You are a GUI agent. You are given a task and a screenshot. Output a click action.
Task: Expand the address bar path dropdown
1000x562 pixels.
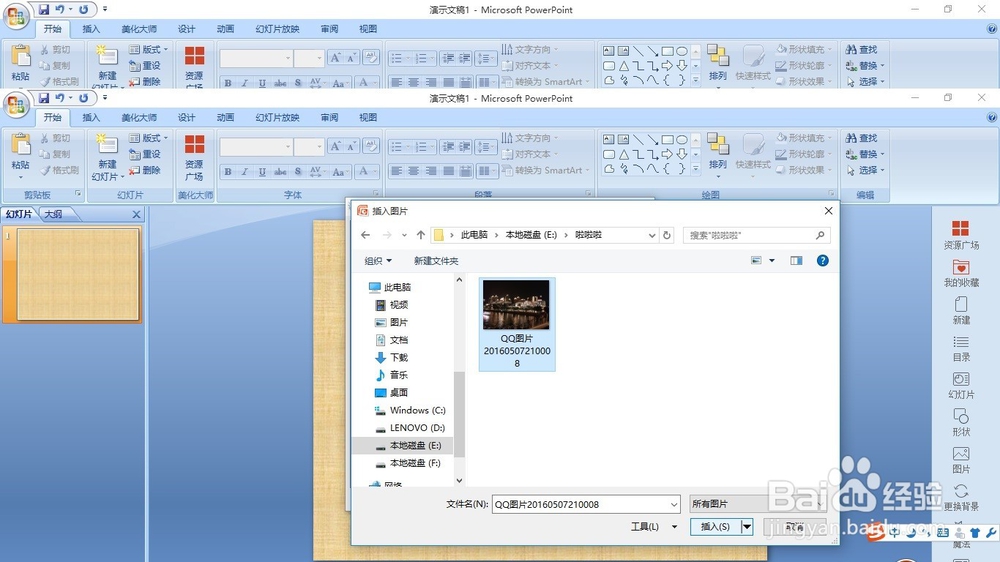[652, 235]
